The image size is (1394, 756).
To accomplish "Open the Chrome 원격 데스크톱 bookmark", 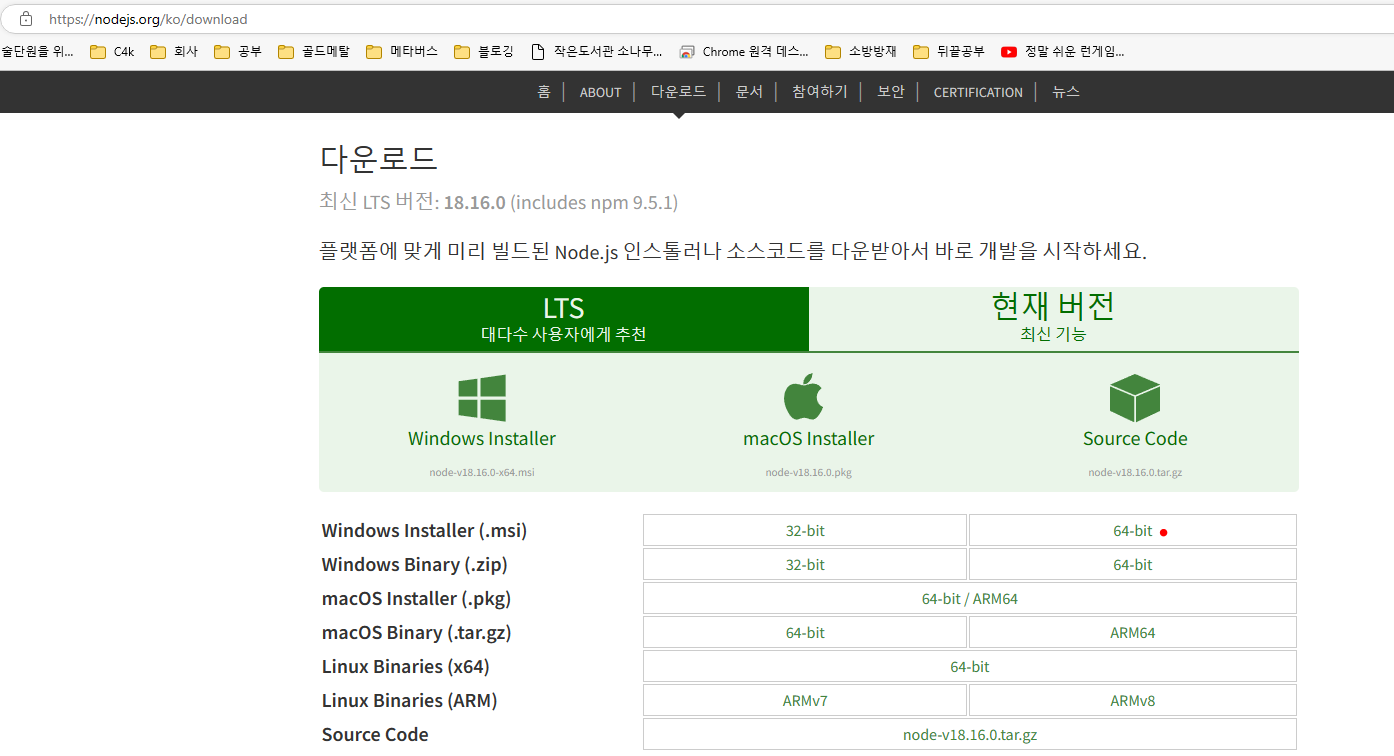I will coord(744,52).
